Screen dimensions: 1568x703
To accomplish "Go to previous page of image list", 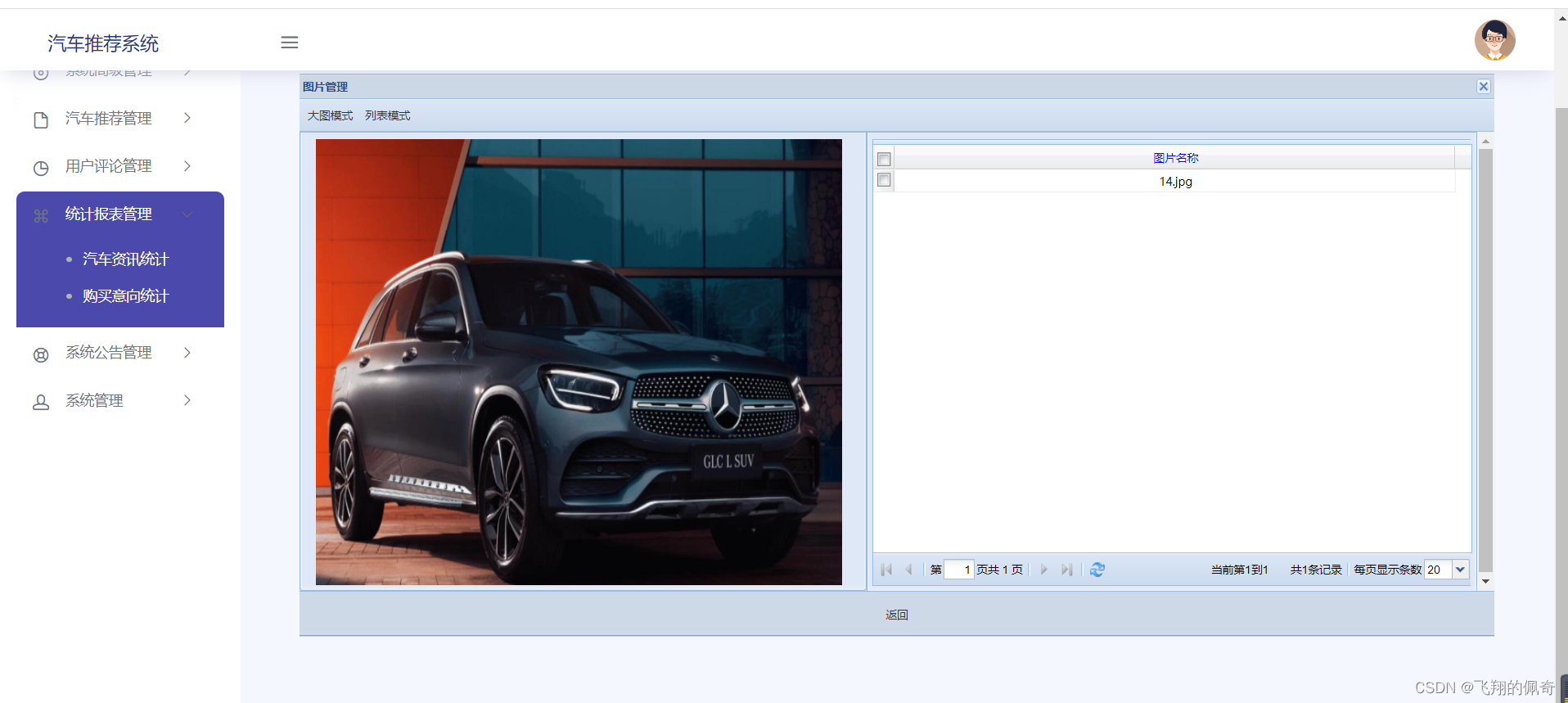I will pos(908,570).
